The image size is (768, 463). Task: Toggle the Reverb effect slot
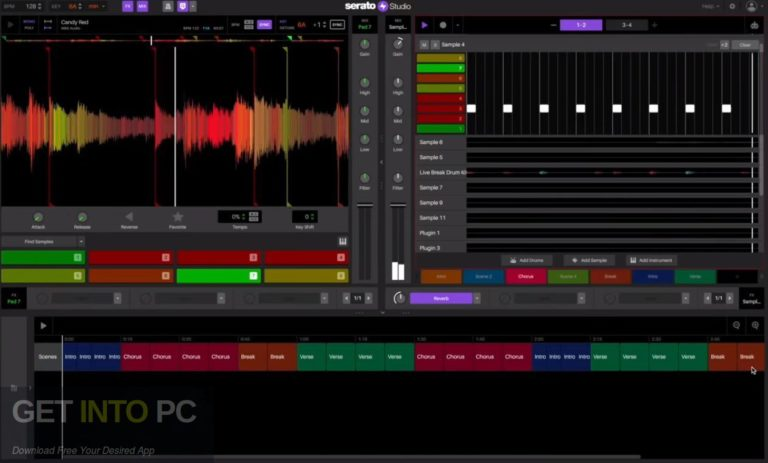(441, 298)
